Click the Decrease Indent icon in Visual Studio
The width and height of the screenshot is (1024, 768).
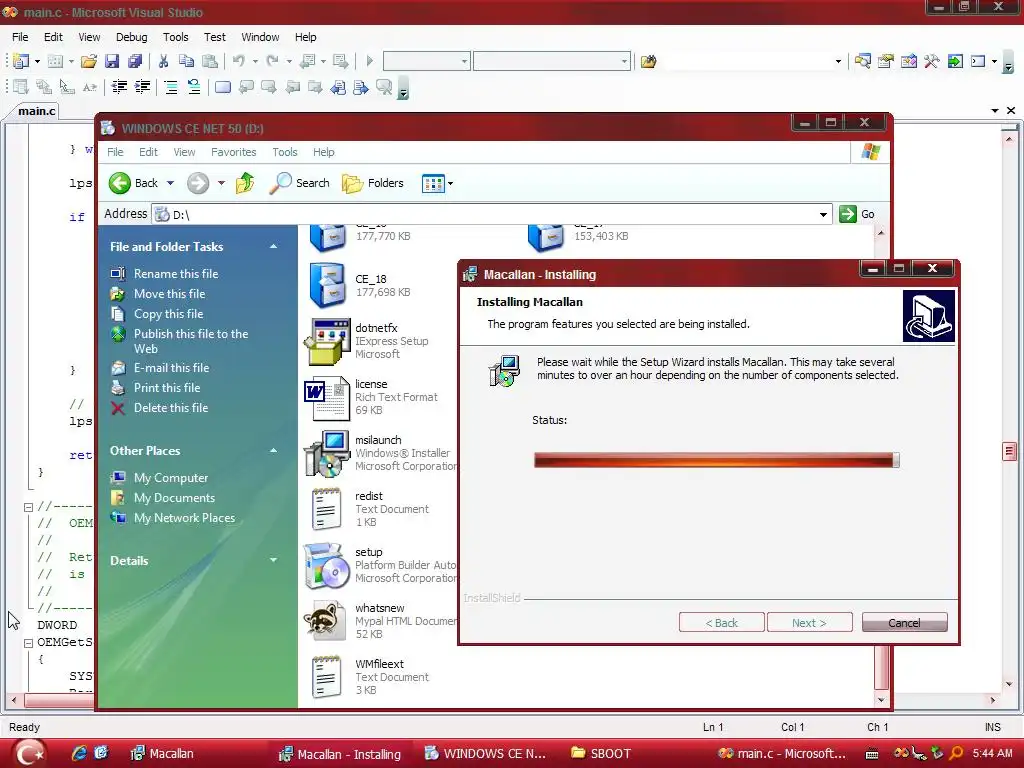pos(119,87)
